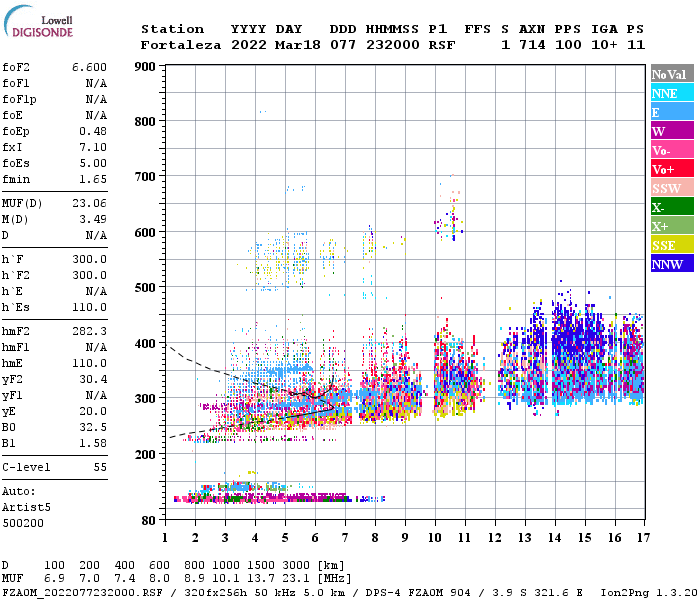This screenshot has width=700, height=600.
Task: Click the 500200 version number
Action: (x=23, y=523)
